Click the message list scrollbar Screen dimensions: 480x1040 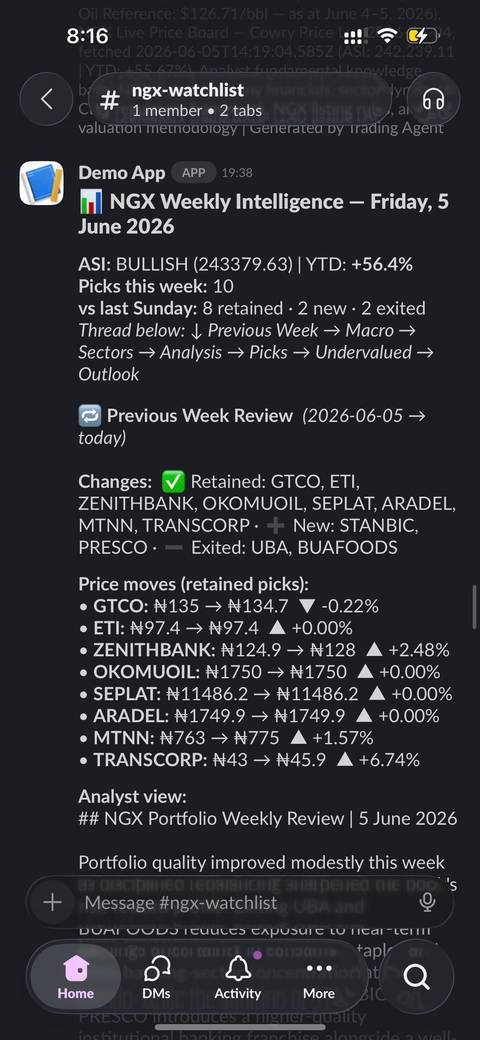474,606
